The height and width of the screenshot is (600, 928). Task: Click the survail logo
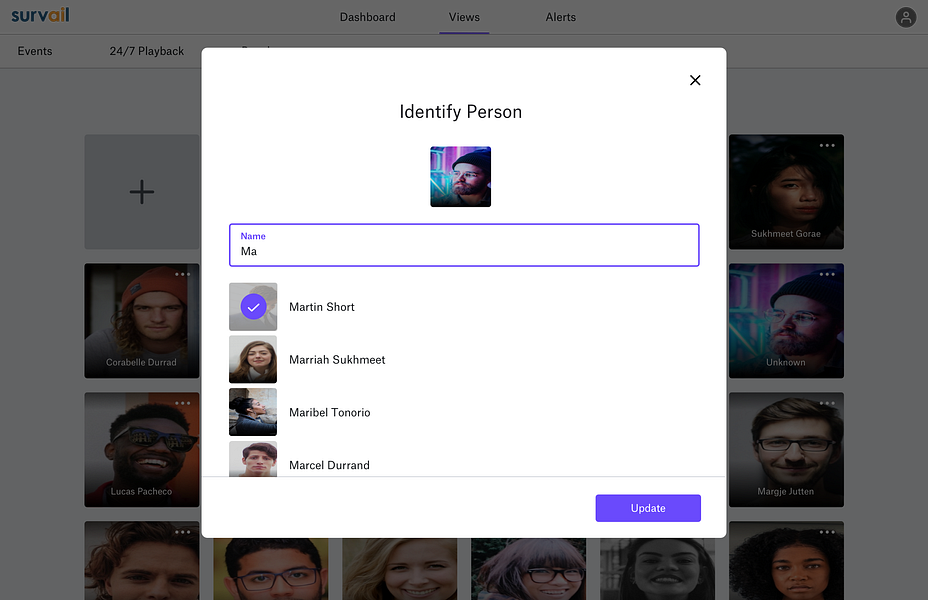[40, 15]
